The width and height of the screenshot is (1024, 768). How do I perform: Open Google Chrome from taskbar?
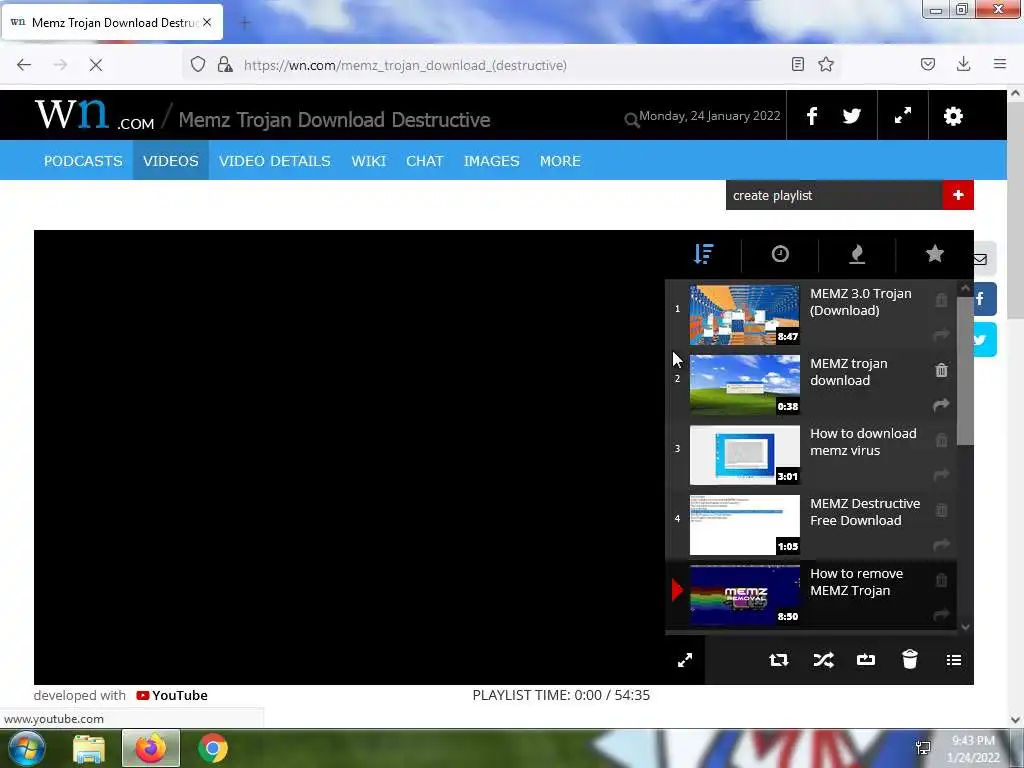(x=213, y=748)
